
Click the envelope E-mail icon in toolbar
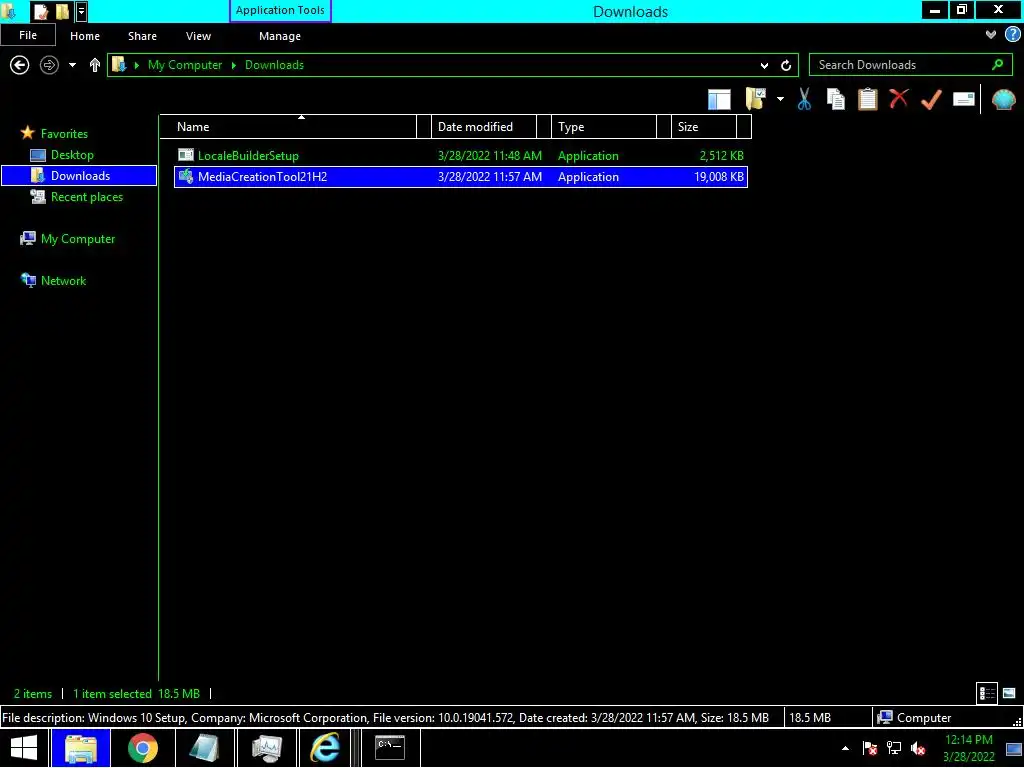click(x=963, y=99)
